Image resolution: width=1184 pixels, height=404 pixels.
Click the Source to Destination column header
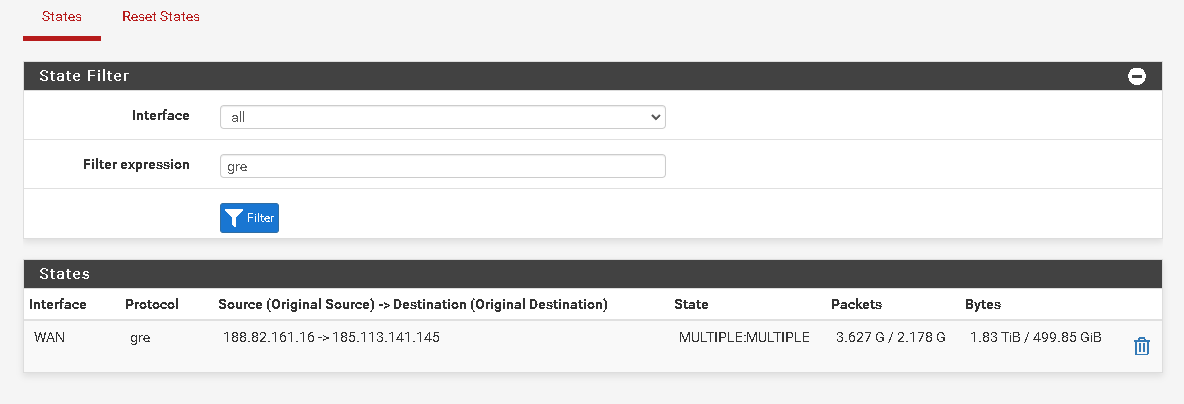click(x=413, y=304)
